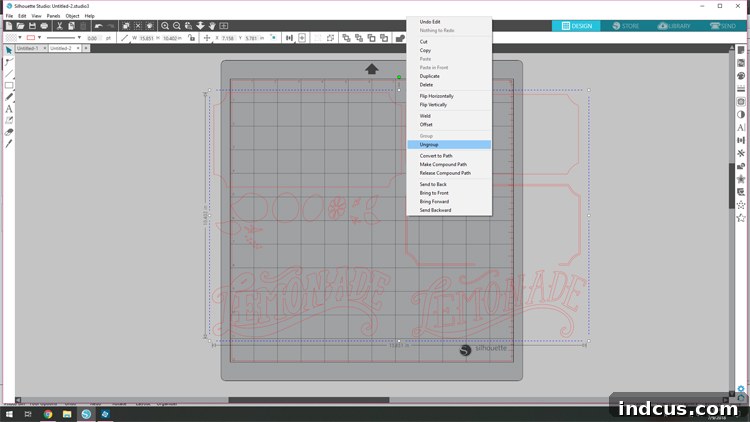Switch to the Untitled-1 document tab
Image resolution: width=750 pixels, height=422 pixels.
point(27,48)
